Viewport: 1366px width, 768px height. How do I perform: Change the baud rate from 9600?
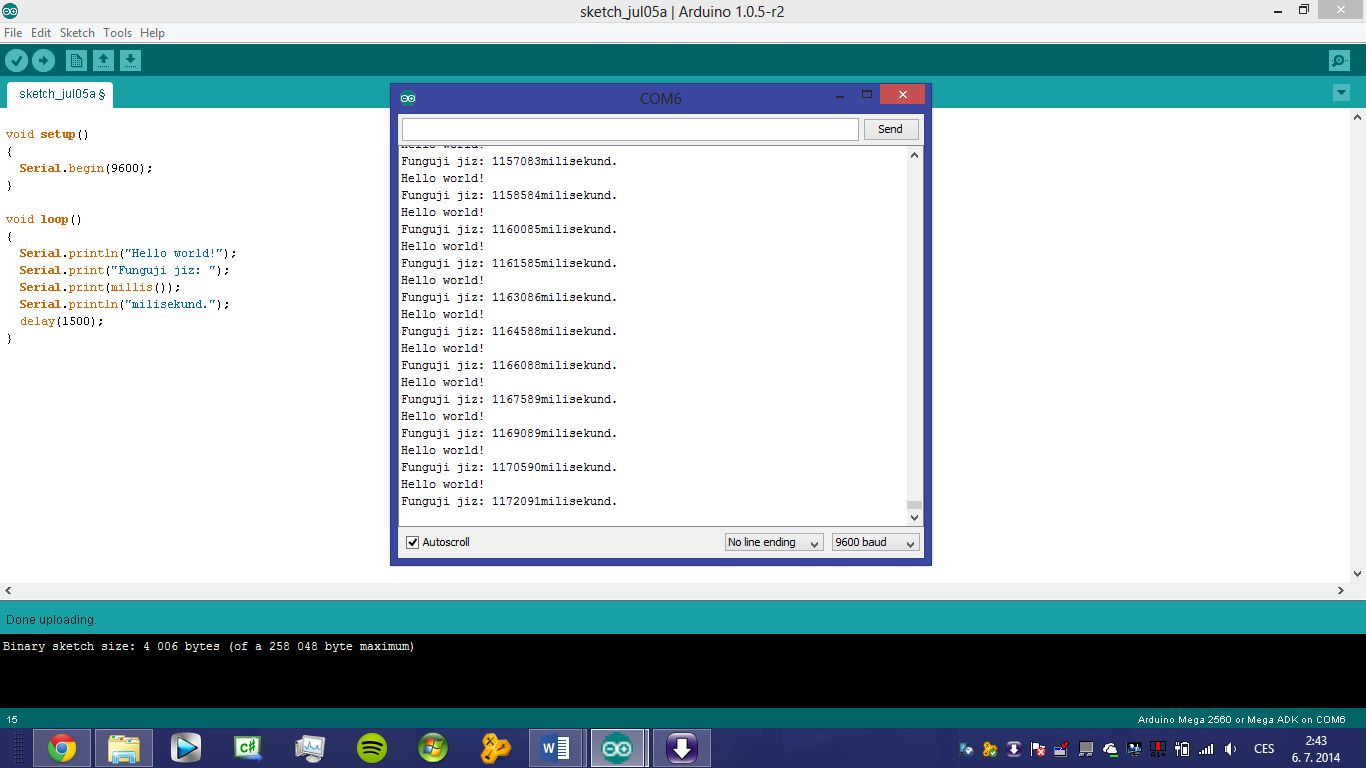pyautogui.click(x=875, y=542)
